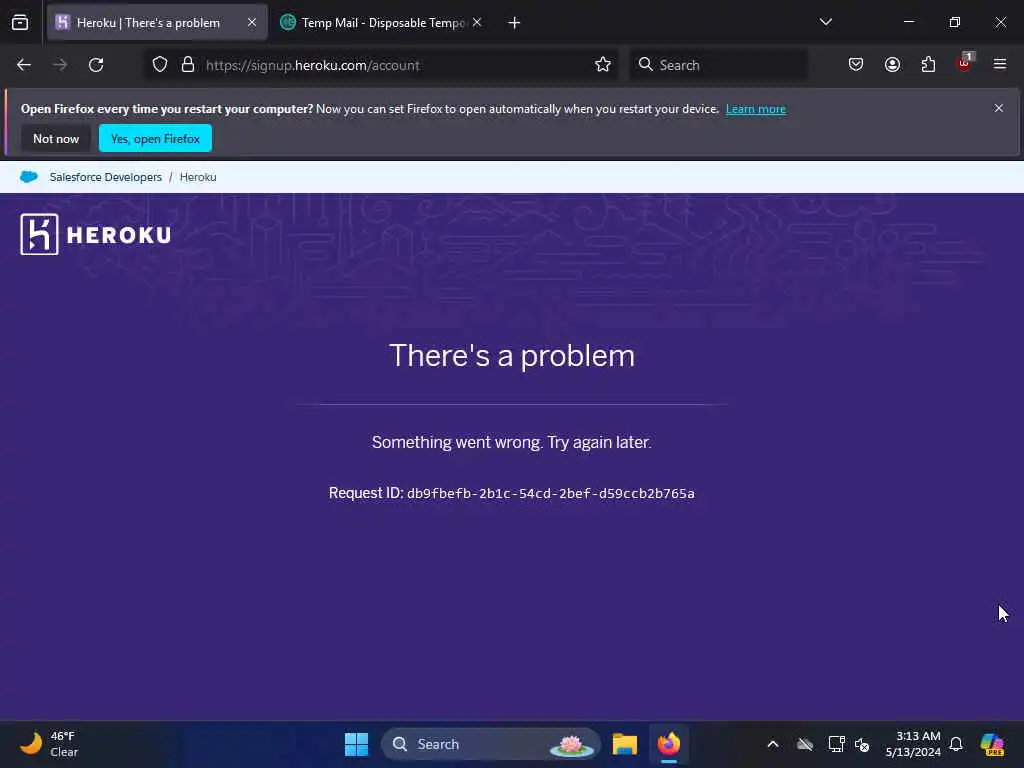Viewport: 1024px width, 768px height.
Task: Show hidden system tray icons
Action: click(x=773, y=744)
